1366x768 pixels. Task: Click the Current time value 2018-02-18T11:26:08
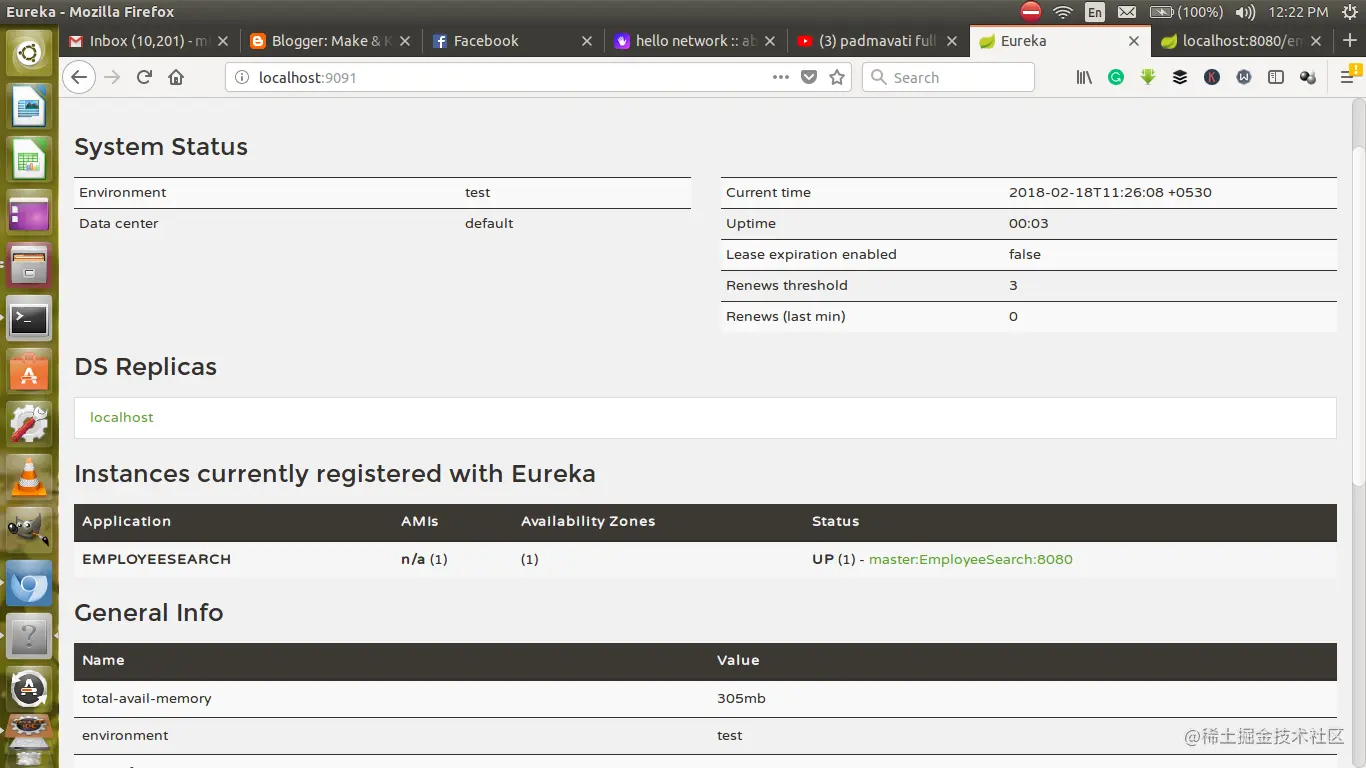tap(1110, 192)
